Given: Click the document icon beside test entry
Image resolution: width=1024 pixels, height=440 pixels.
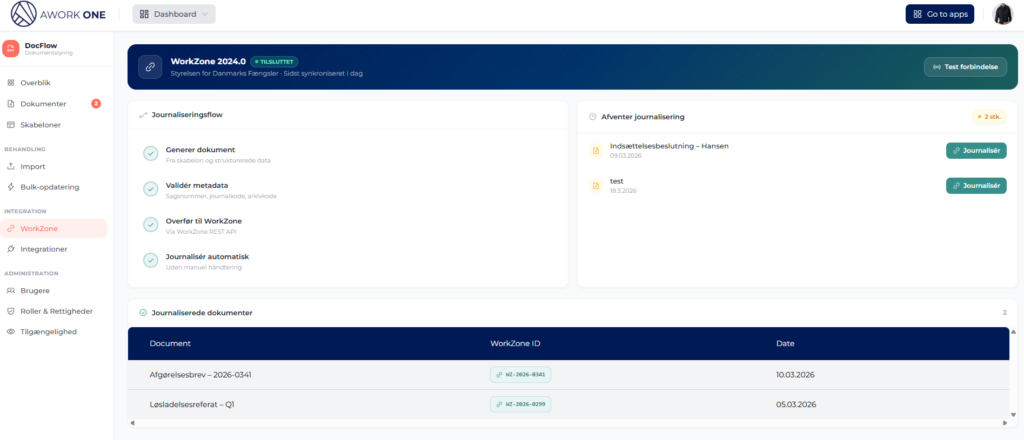Looking at the screenshot, I should click(596, 185).
